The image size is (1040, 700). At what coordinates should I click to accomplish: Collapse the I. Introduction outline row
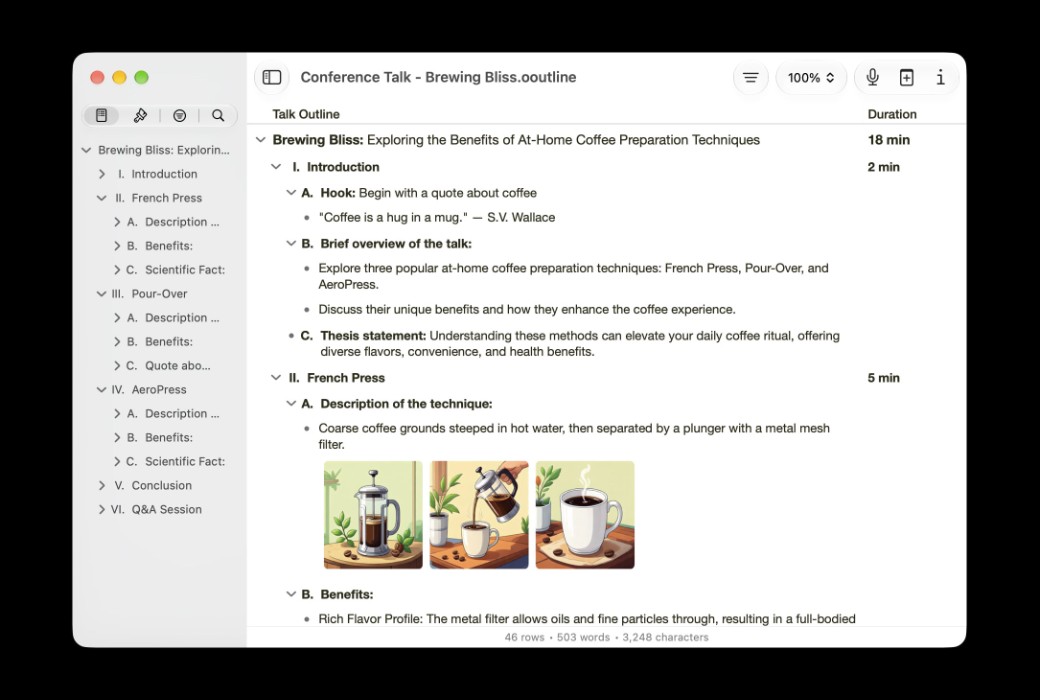click(276, 167)
